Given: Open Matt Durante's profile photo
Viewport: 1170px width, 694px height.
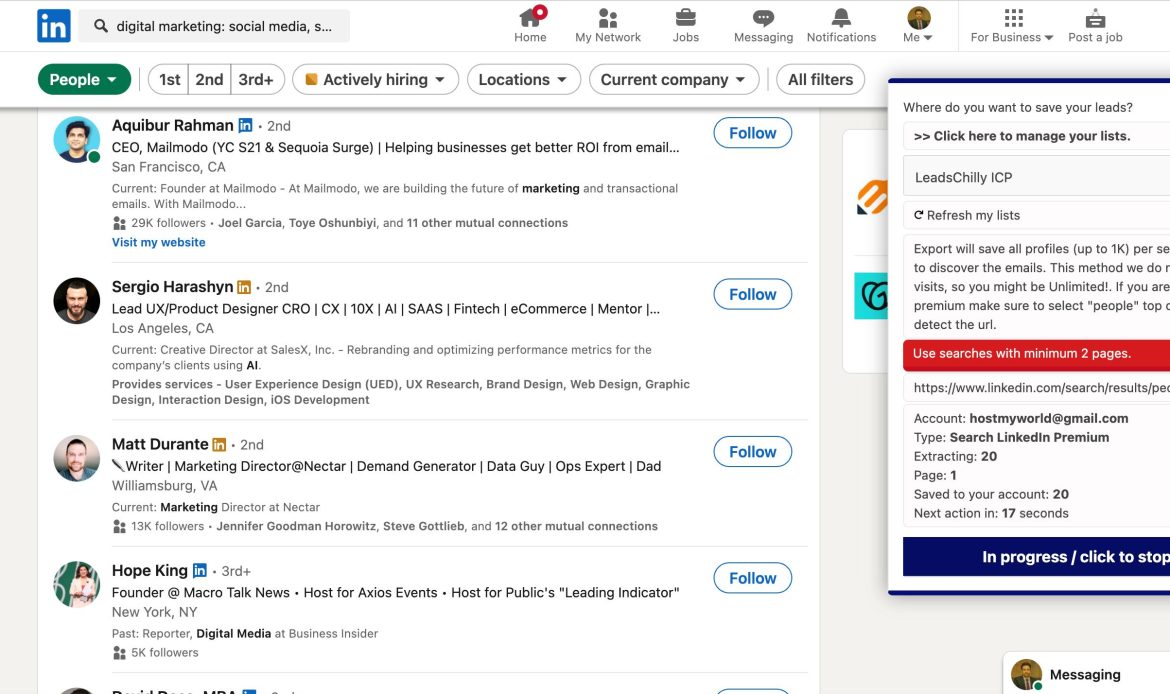Looking at the screenshot, I should pyautogui.click(x=77, y=458).
